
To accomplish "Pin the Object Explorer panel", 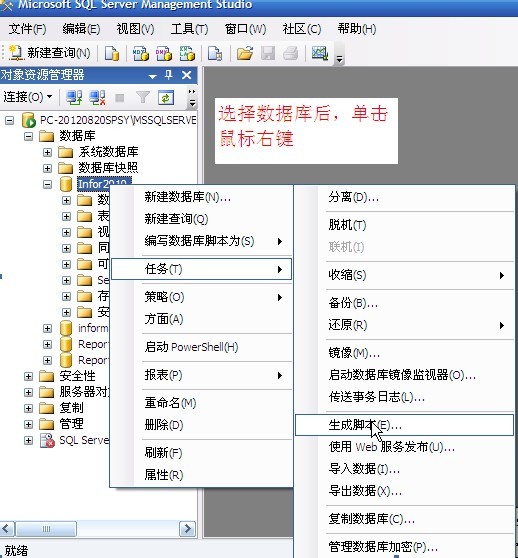I will 169,75.
